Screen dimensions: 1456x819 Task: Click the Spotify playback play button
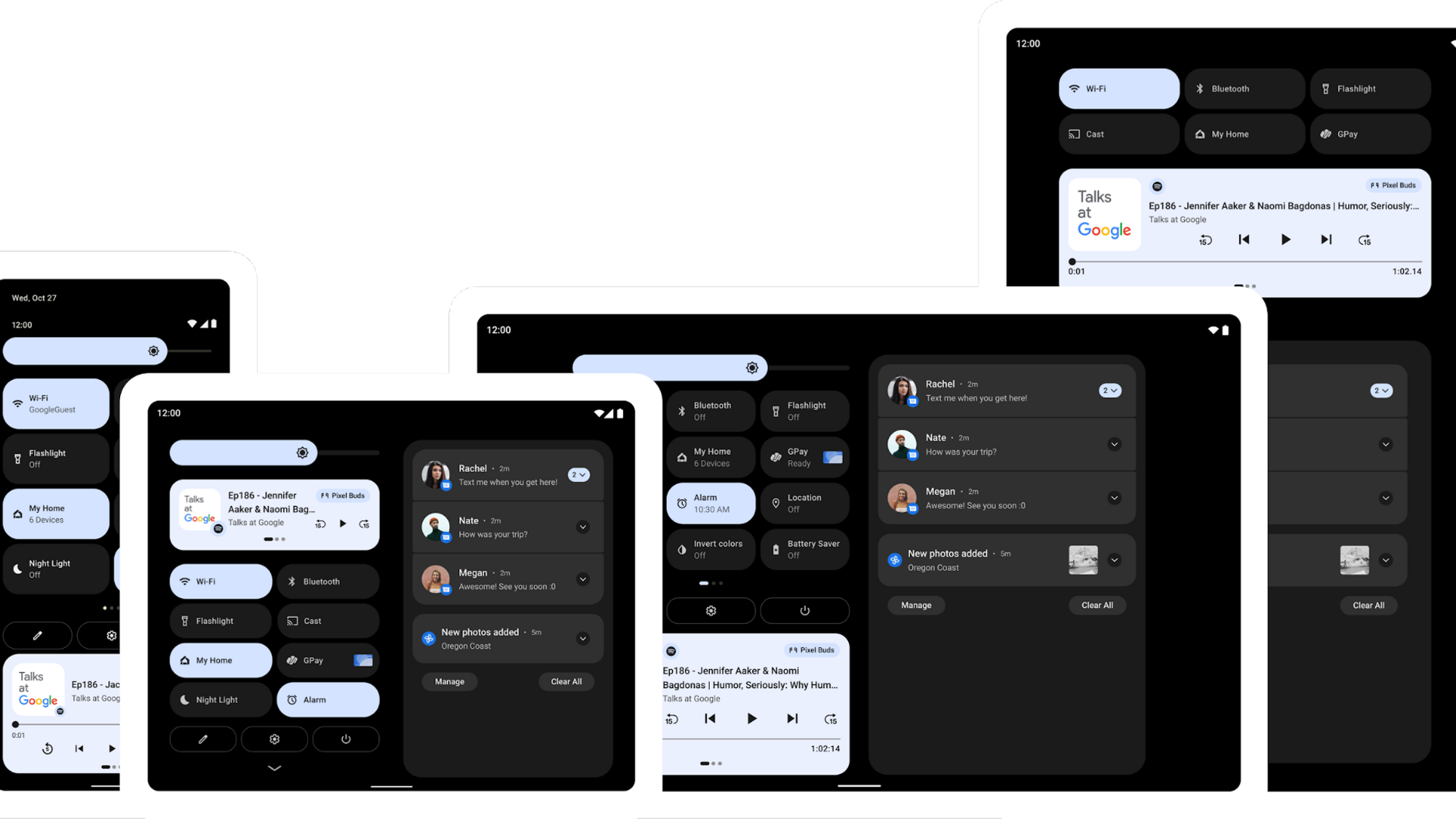pos(1284,240)
